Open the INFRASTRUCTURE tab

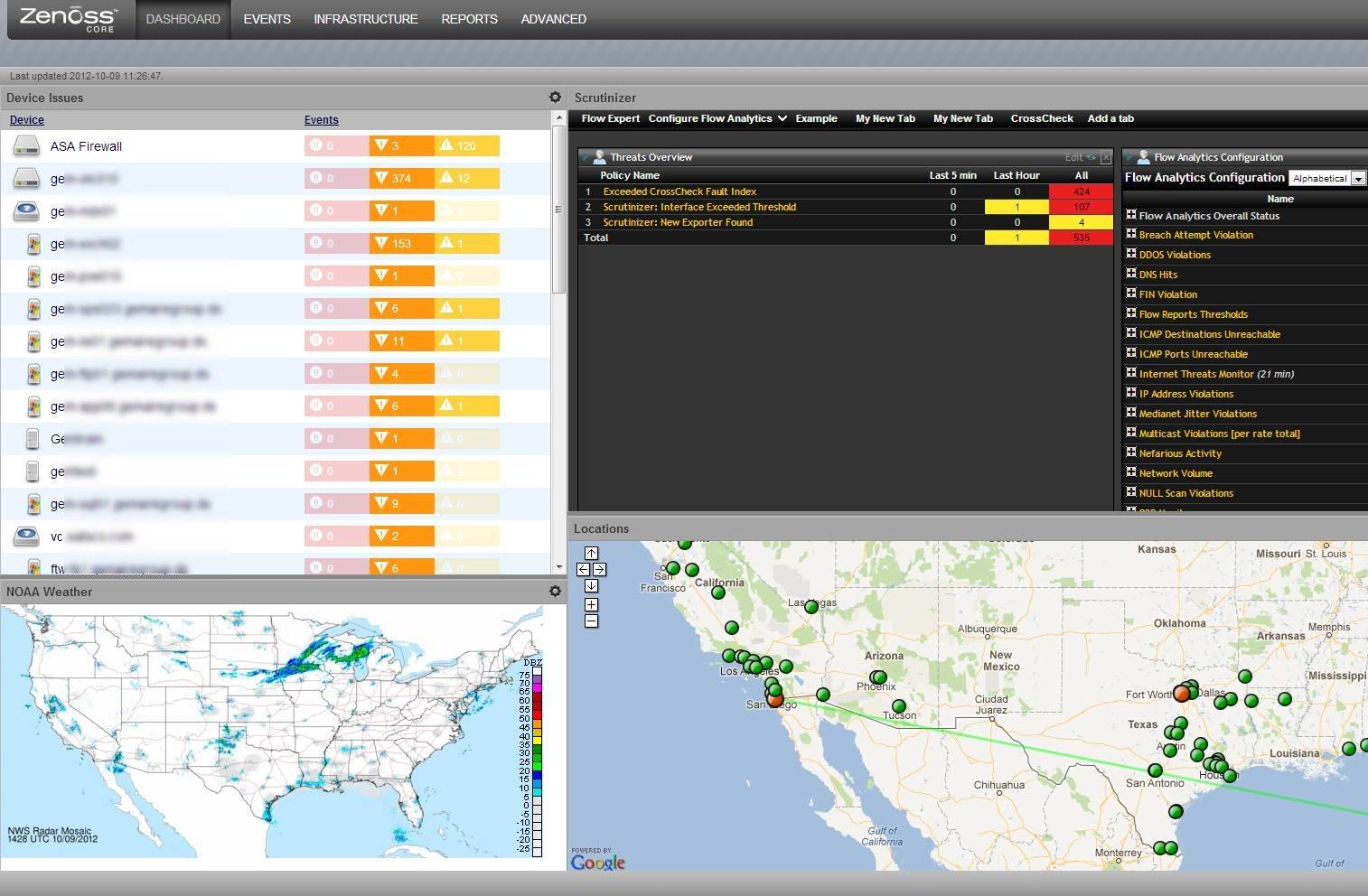(x=366, y=19)
